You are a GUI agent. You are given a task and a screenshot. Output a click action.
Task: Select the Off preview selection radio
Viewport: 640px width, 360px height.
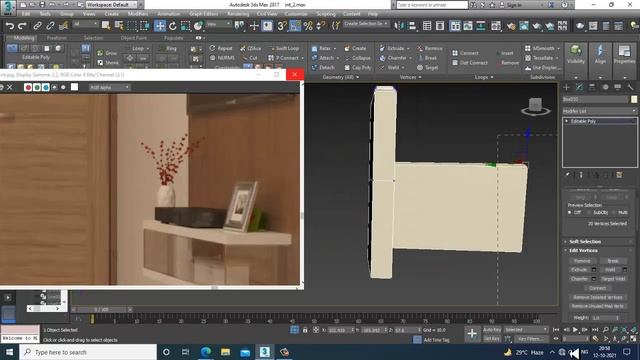[570, 213]
